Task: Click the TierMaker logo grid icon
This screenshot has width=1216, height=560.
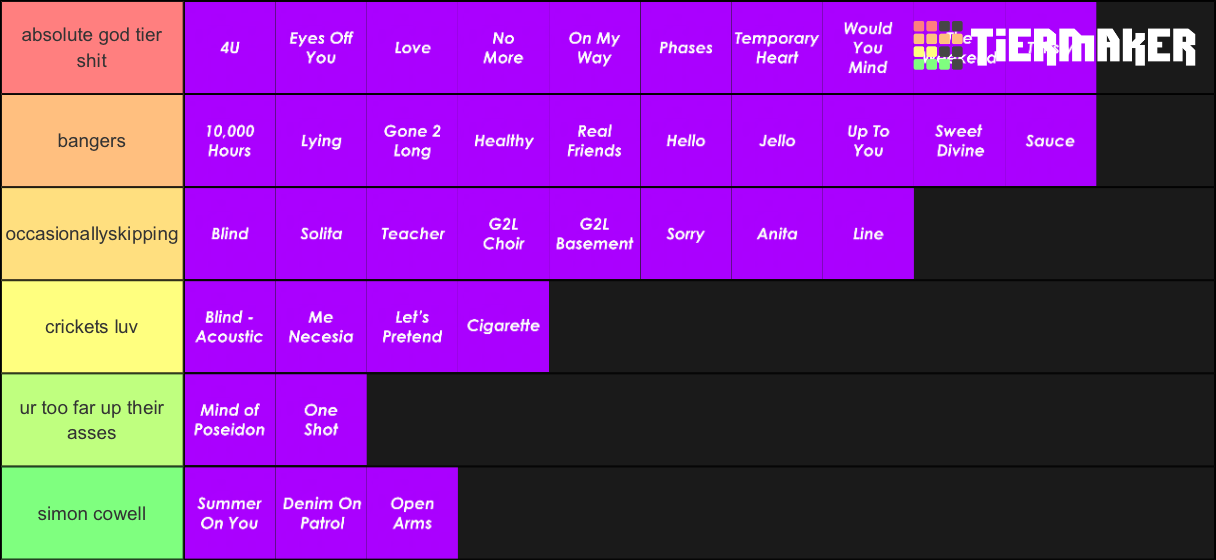Action: (x=938, y=46)
